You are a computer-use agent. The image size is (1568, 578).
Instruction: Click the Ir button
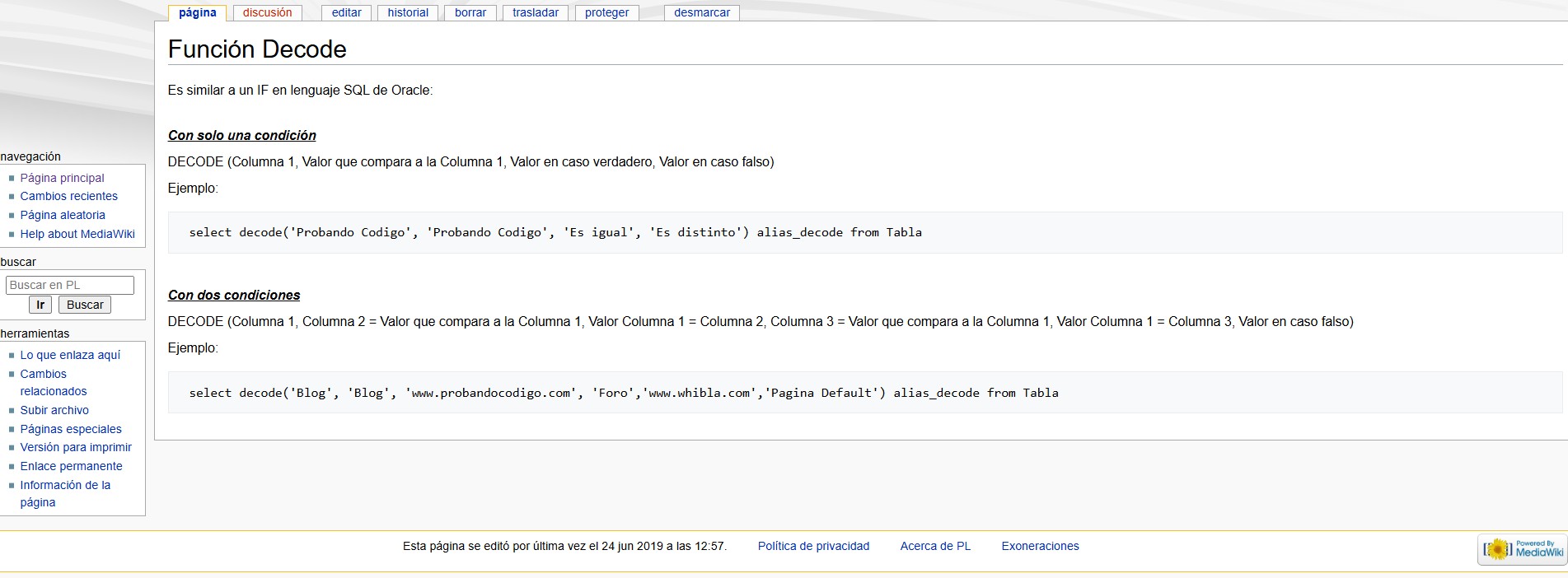coord(40,305)
